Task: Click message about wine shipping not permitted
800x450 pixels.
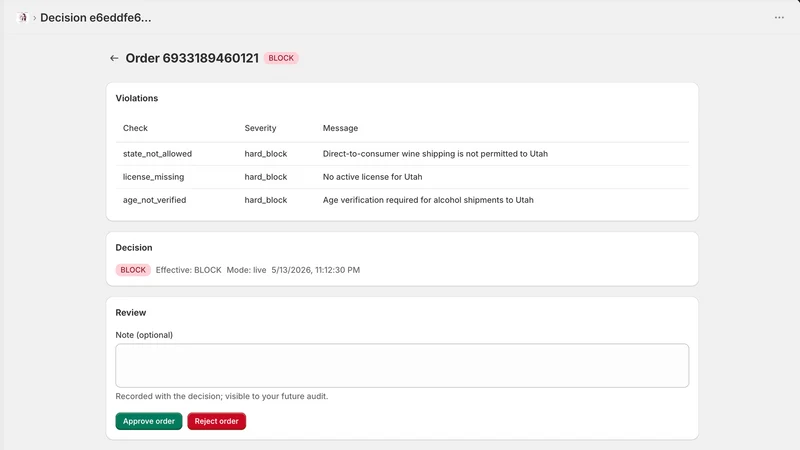Action: pyautogui.click(x=435, y=154)
